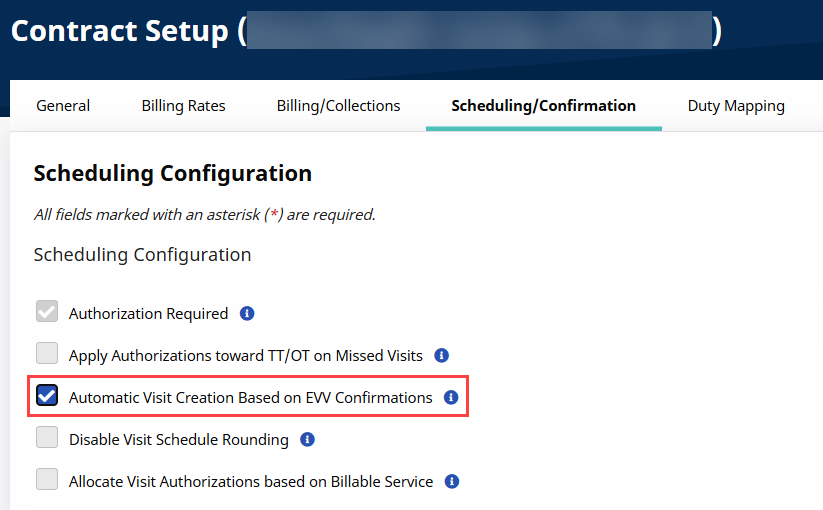Click the required fields asterisk note
Viewport: 823px width, 510px height.
204,214
